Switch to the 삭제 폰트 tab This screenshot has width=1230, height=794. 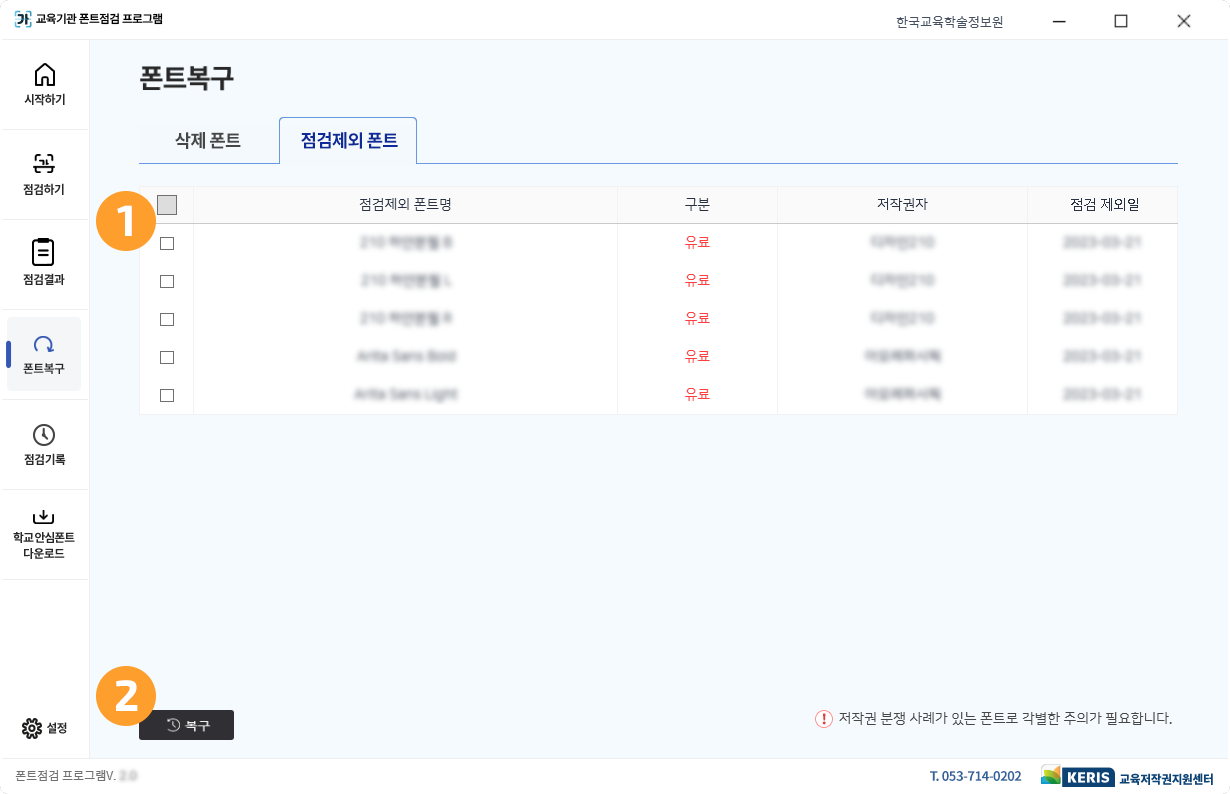208,141
